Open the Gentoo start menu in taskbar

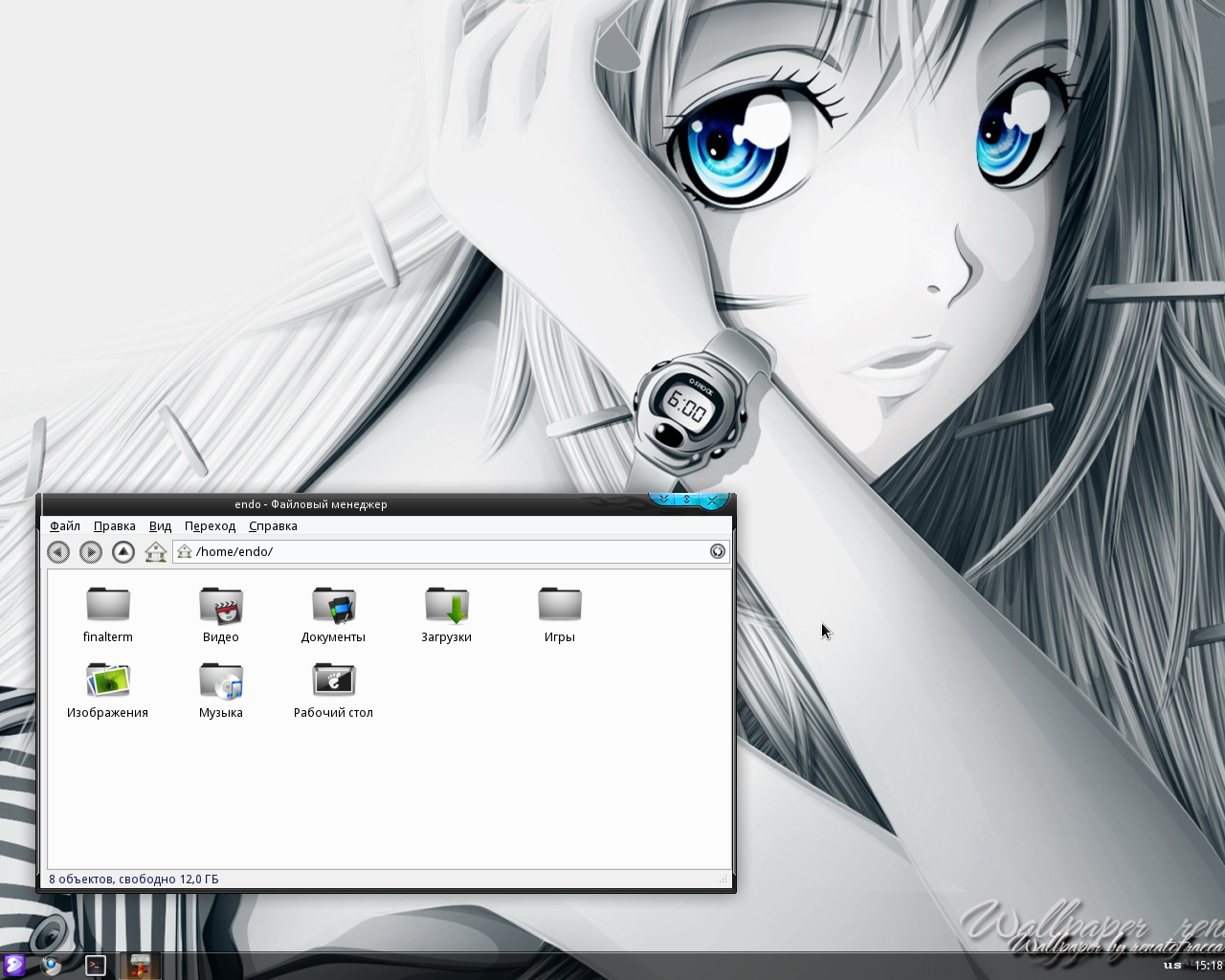(13, 965)
